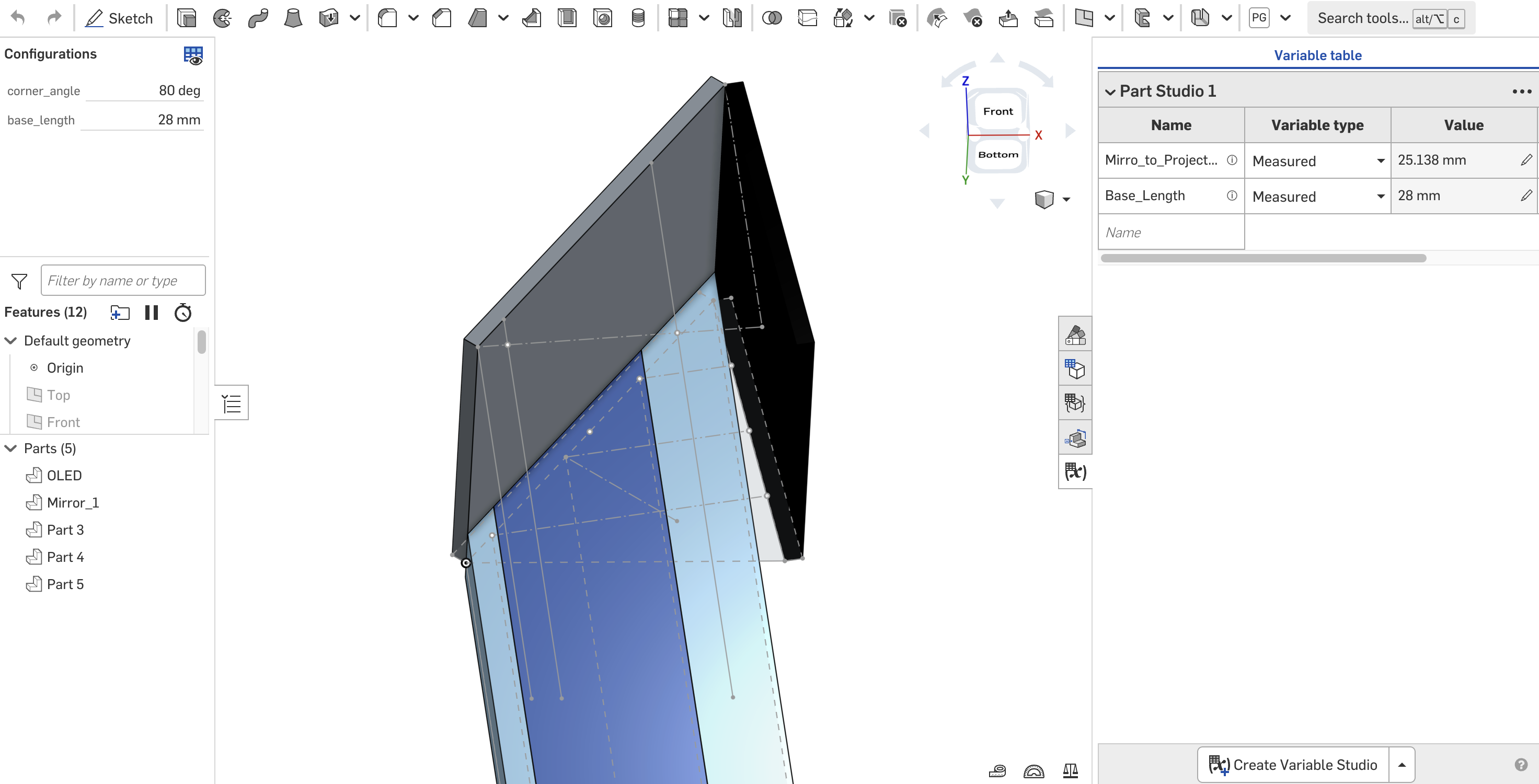Select the External thread tool
The height and width of the screenshot is (784, 1539).
[x=638, y=18]
